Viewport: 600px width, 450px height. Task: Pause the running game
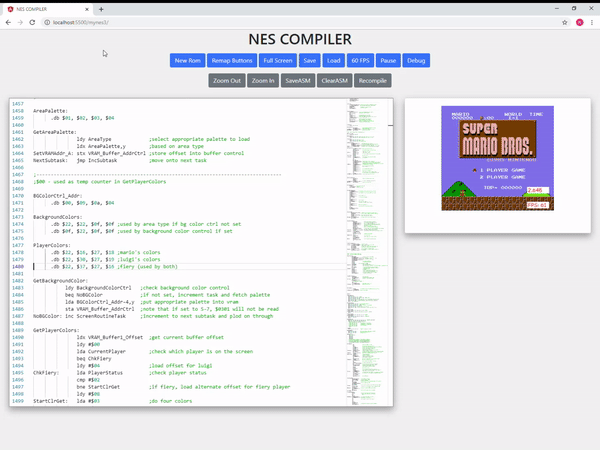(x=388, y=60)
